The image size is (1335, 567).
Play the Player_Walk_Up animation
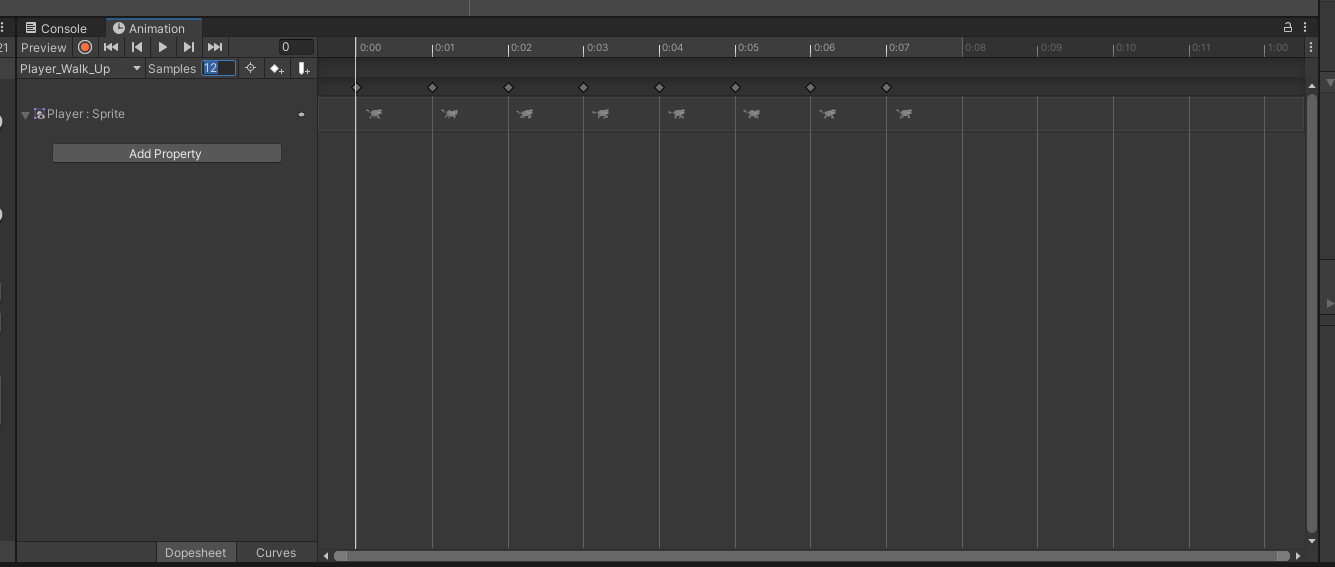(x=163, y=47)
